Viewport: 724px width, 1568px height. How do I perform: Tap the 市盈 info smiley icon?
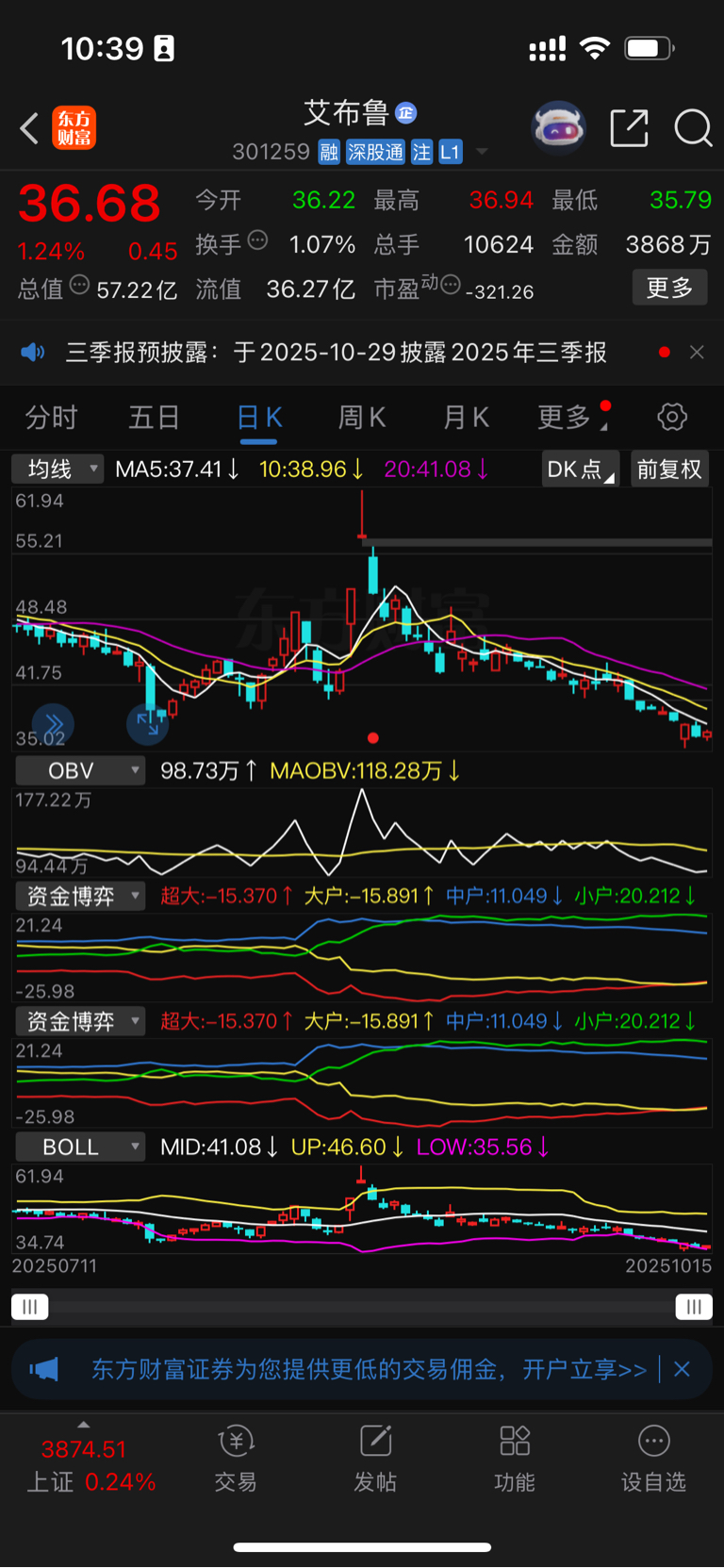(x=451, y=284)
